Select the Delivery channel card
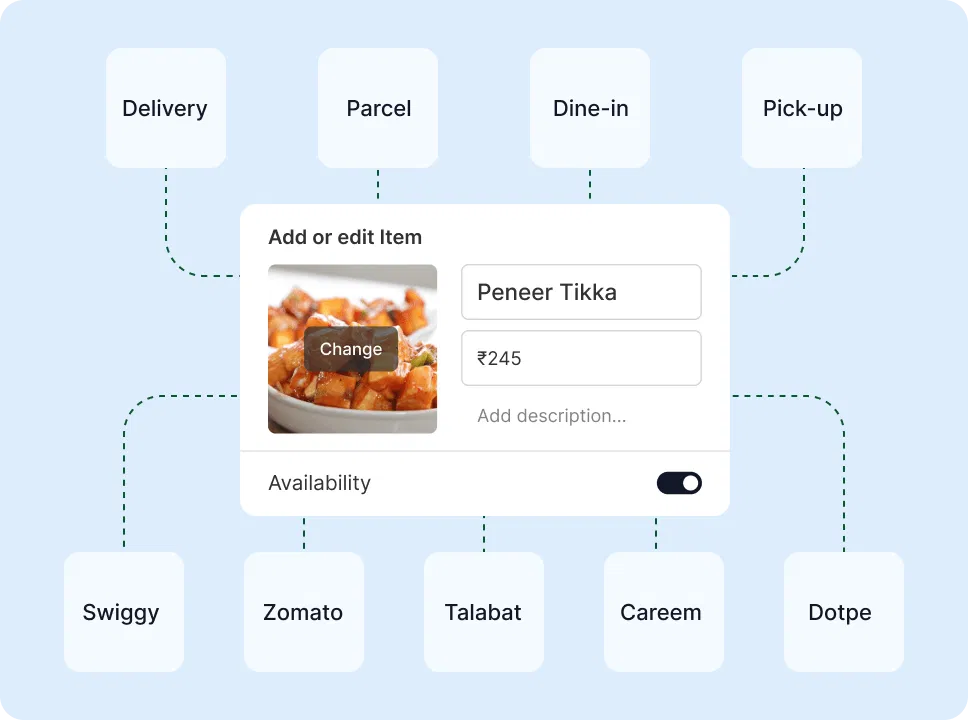Screen dimensions: 968x720 click(165, 107)
